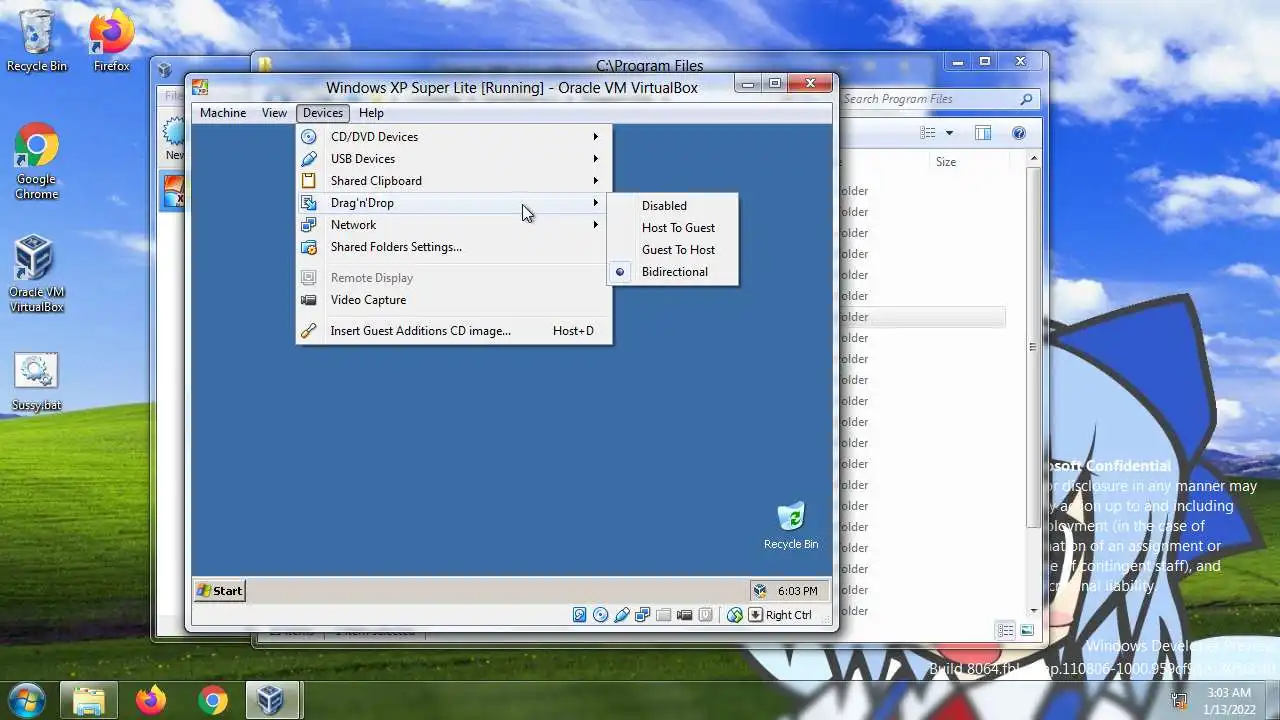Click the Right Ctrl host key label

788,615
